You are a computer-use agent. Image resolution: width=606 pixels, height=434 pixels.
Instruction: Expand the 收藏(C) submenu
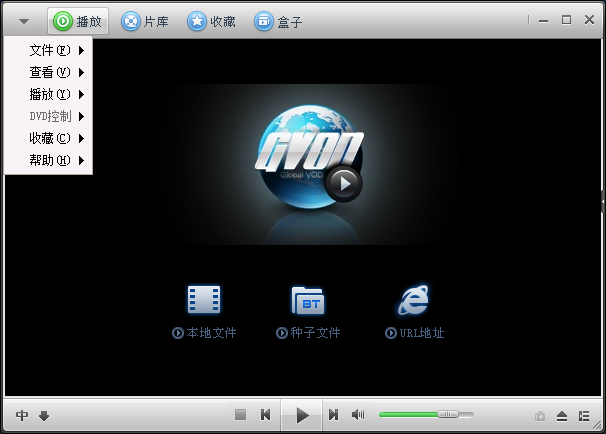click(48, 138)
